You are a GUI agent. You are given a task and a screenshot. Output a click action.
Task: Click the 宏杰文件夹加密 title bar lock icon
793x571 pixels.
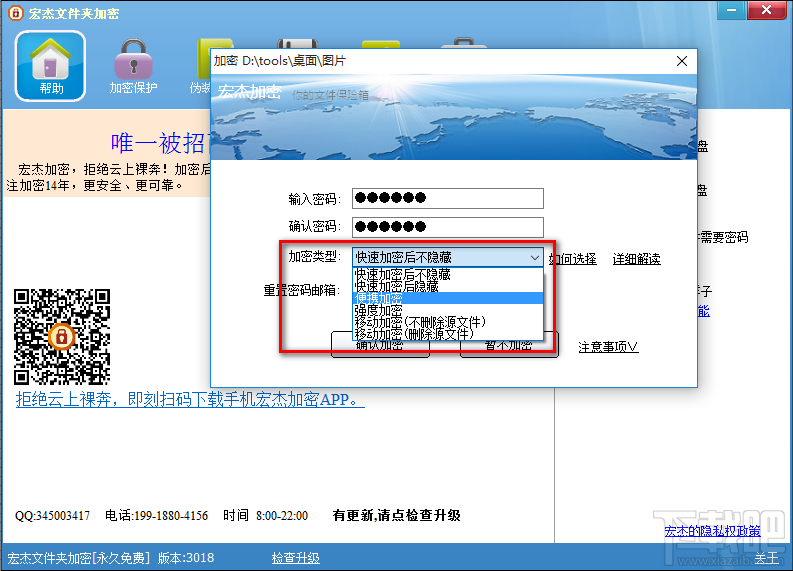coord(15,13)
